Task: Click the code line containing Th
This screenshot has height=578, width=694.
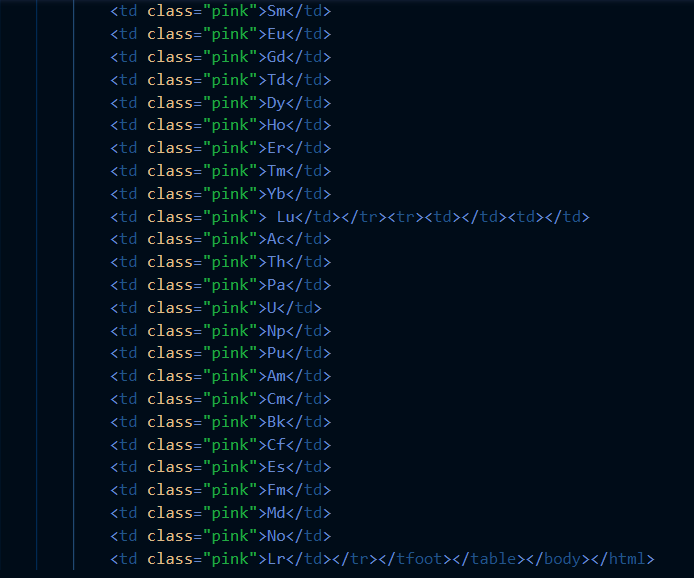Action: pyautogui.click(x=220, y=262)
